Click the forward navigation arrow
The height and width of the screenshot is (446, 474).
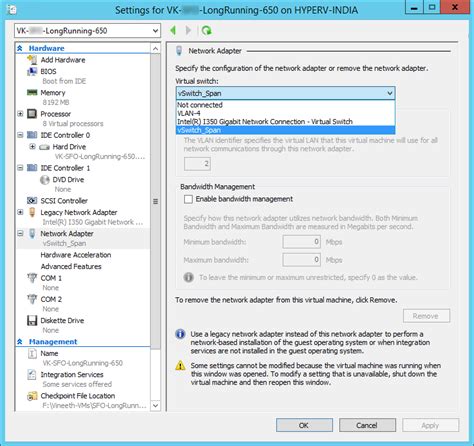tap(188, 31)
